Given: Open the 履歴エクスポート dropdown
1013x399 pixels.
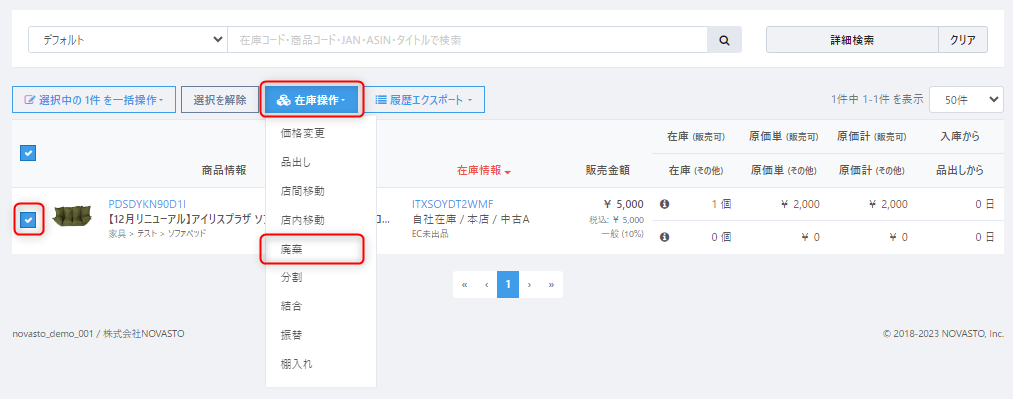Looking at the screenshot, I should tap(424, 100).
